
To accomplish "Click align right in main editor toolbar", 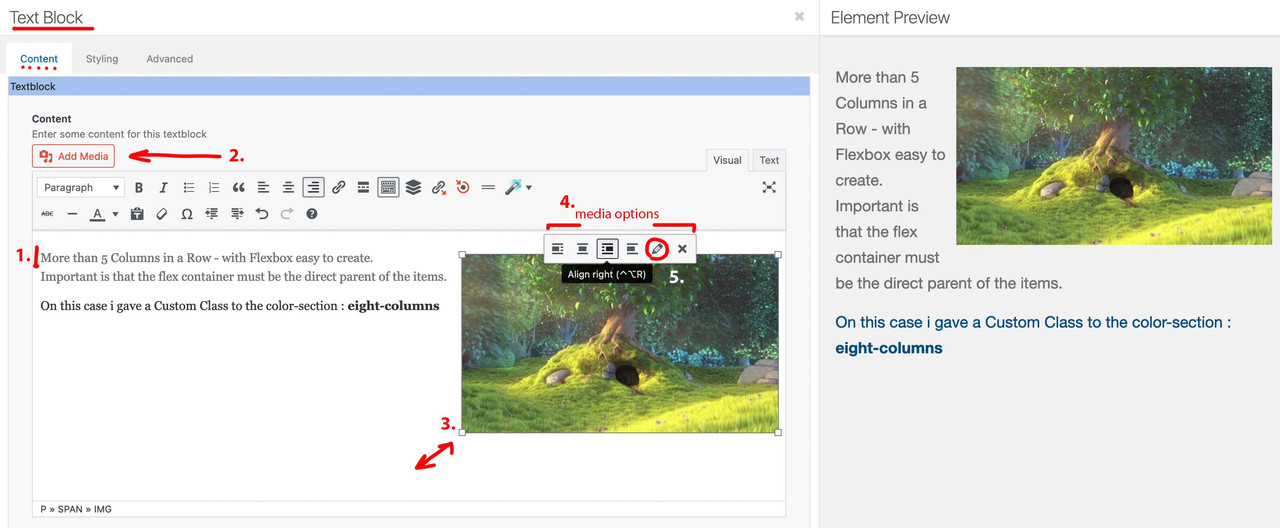I will pos(314,187).
